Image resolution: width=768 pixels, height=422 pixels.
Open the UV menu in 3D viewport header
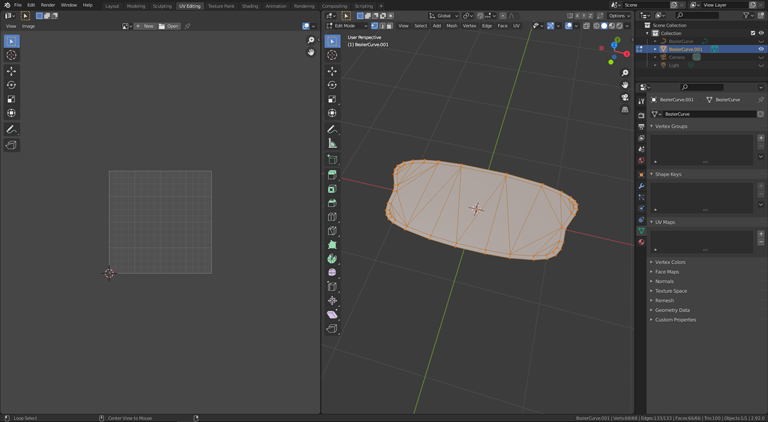click(x=516, y=26)
